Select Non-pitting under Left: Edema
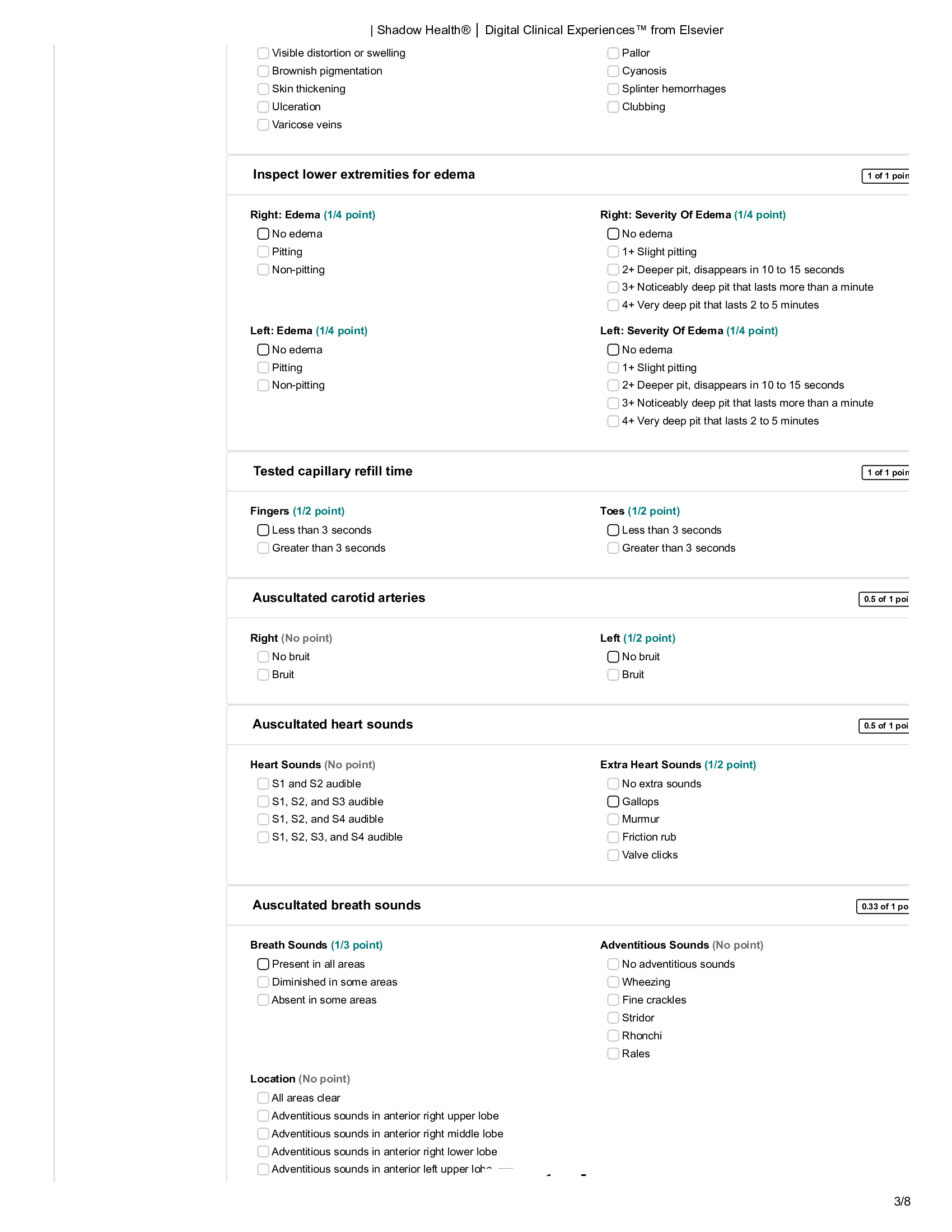Screen dimensions: 952x1232 pyautogui.click(x=263, y=385)
